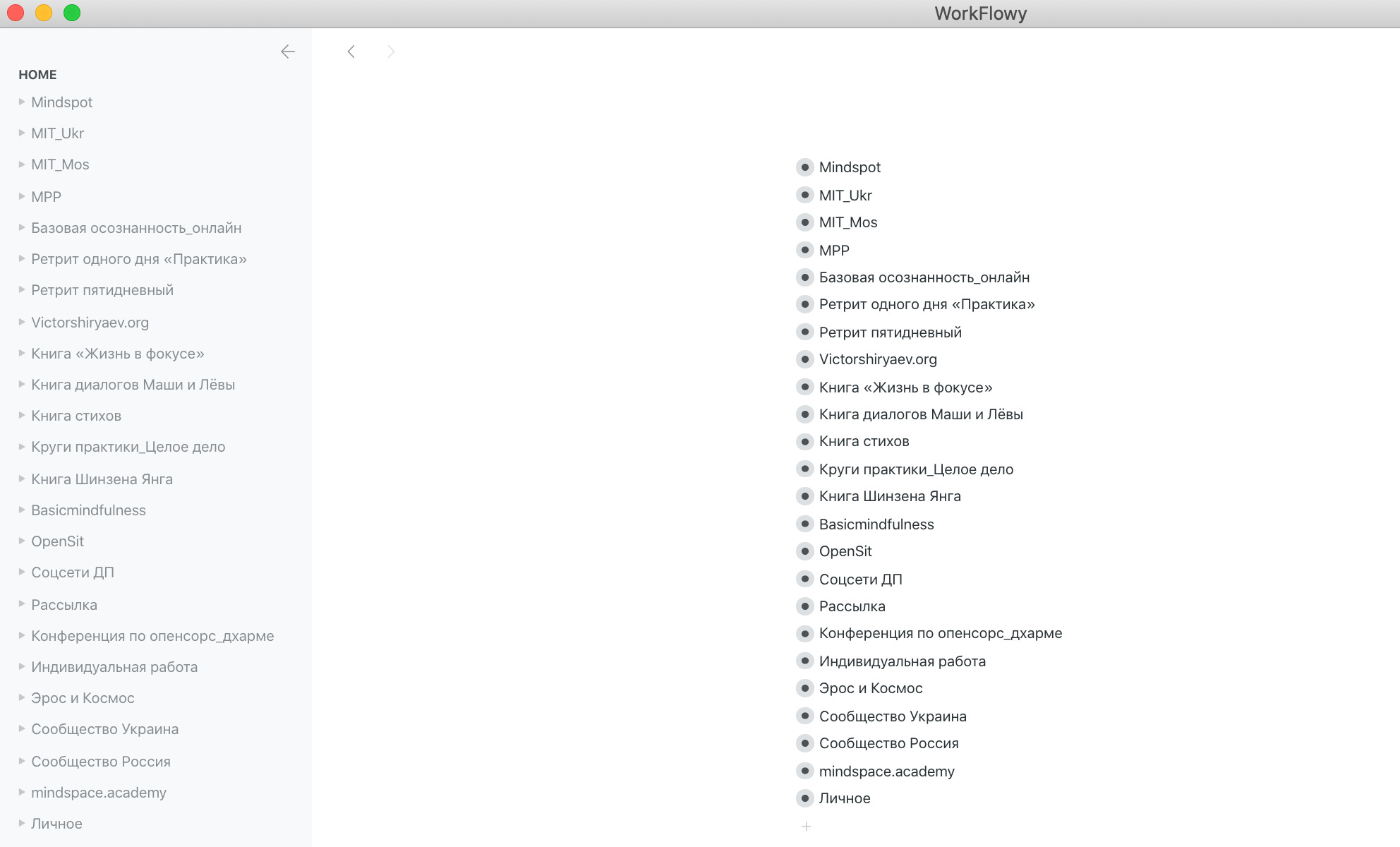Viewport: 1400px width, 847px height.
Task: Click bullet of Индивидуальная работа
Action: tap(804, 661)
